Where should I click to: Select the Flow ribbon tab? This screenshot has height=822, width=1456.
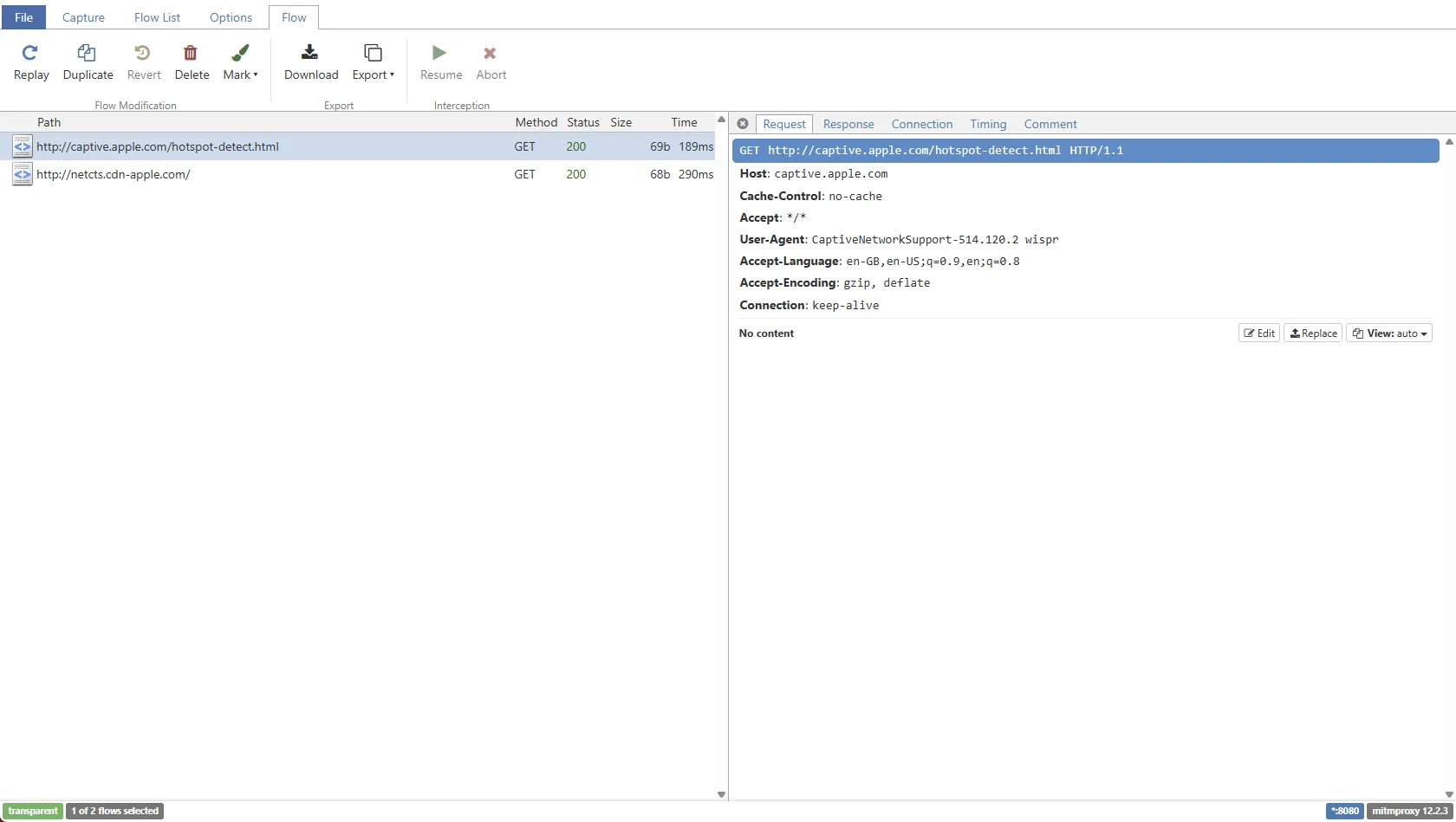click(x=294, y=17)
